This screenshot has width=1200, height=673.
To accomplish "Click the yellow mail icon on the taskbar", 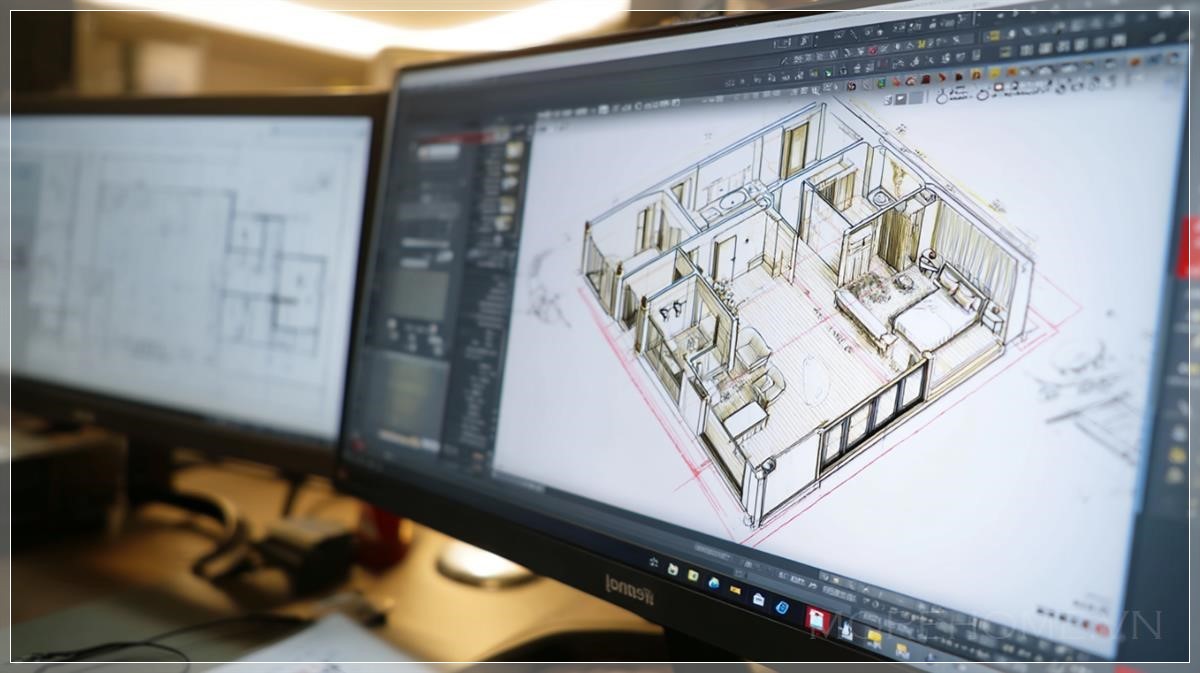I will [x=735, y=591].
